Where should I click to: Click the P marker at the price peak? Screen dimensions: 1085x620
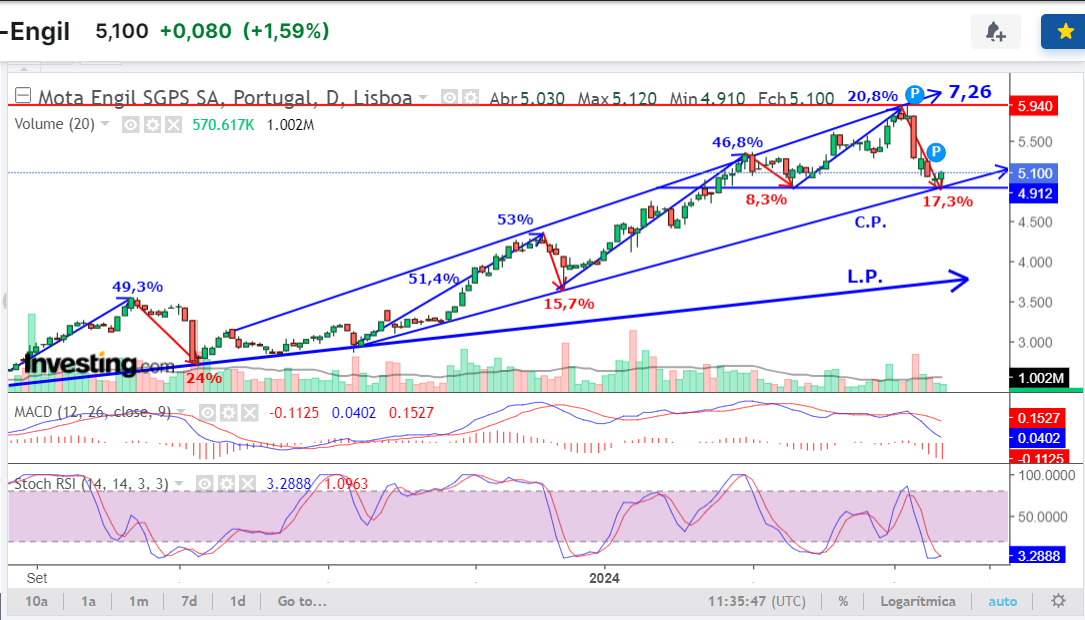pyautogui.click(x=915, y=93)
